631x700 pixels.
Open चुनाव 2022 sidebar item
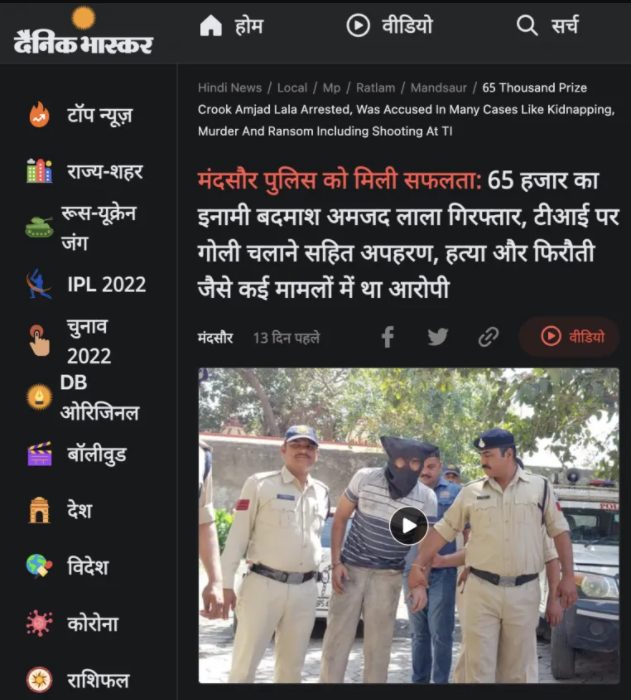(89, 342)
